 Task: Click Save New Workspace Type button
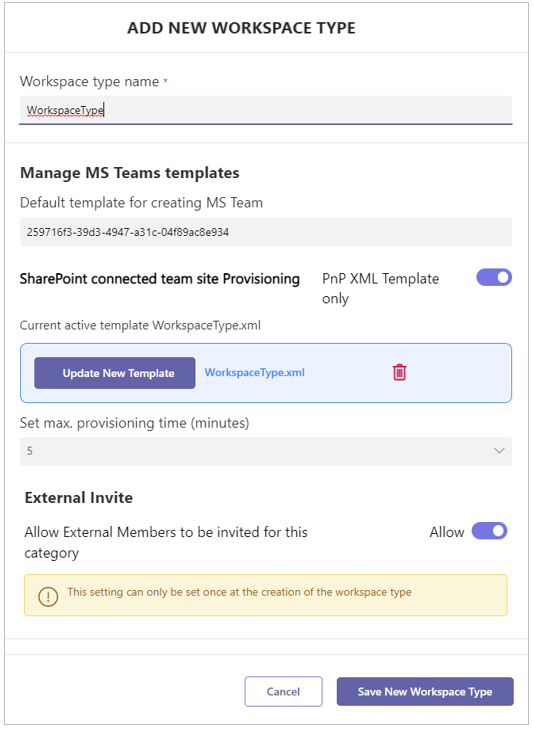[425, 692]
